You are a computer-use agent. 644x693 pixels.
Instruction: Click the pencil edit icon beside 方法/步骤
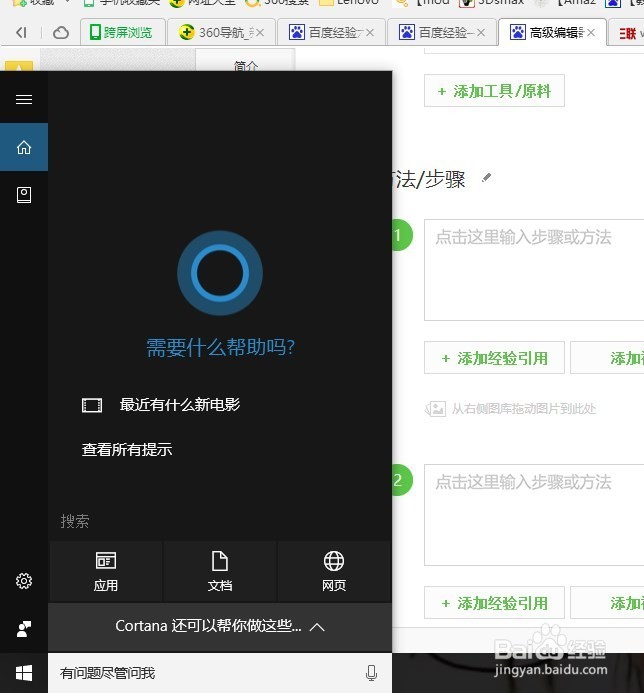click(486, 178)
